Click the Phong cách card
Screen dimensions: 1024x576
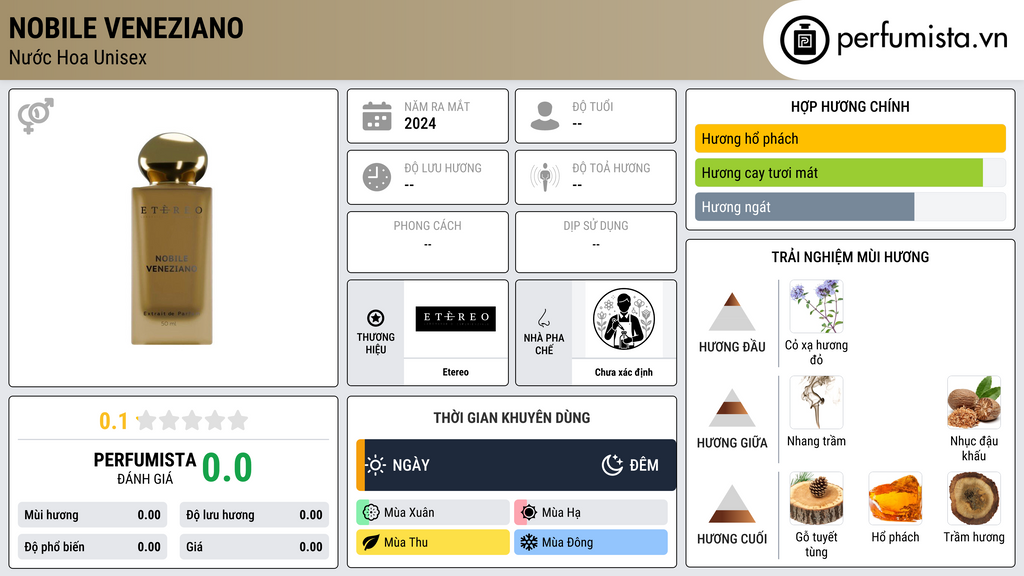point(428,242)
